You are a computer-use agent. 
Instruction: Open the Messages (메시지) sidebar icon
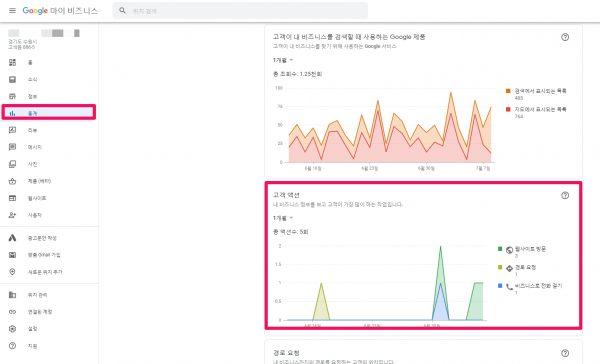12,147
